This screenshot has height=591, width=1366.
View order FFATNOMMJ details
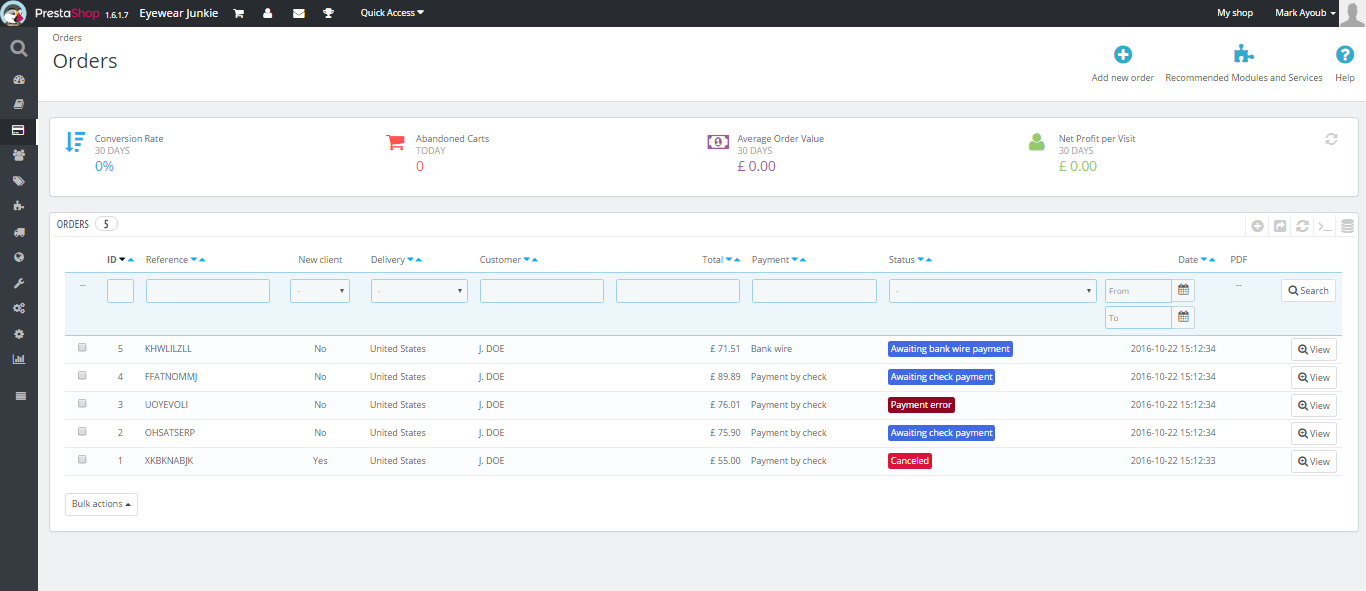[1313, 377]
